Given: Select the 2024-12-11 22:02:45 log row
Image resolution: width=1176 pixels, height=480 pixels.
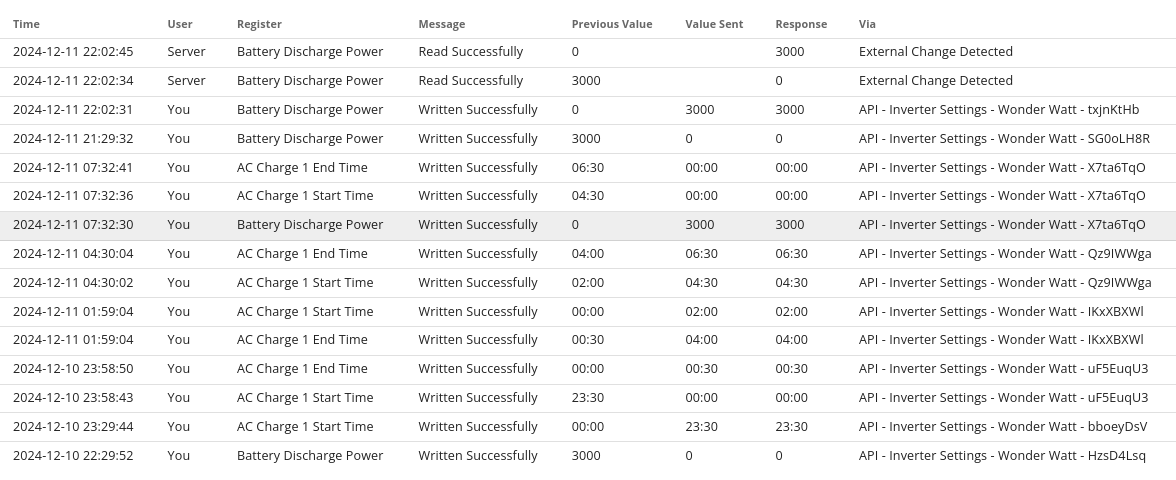Looking at the screenshot, I should (588, 52).
